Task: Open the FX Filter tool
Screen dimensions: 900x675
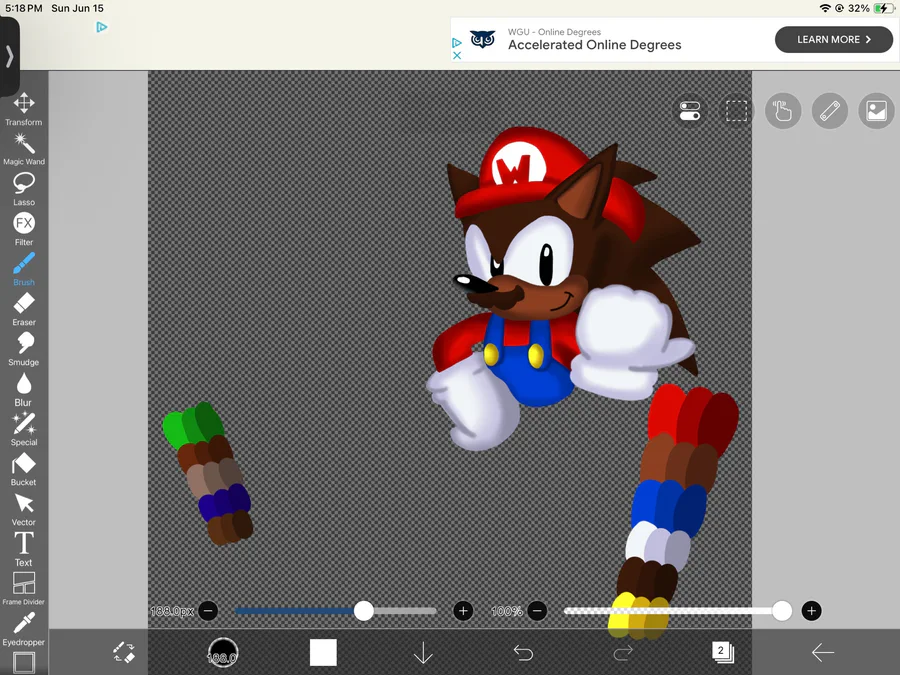Action: [x=24, y=229]
